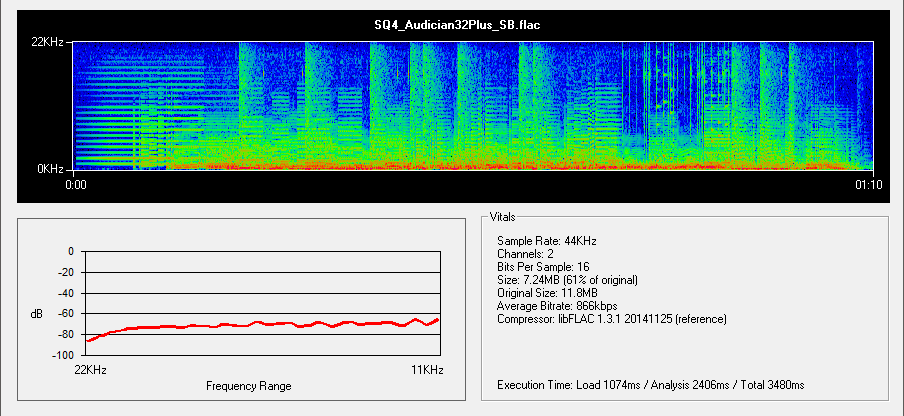Image resolution: width=904 pixels, height=416 pixels.
Task: Click the Frequency Range axis caption
Action: coord(248,385)
